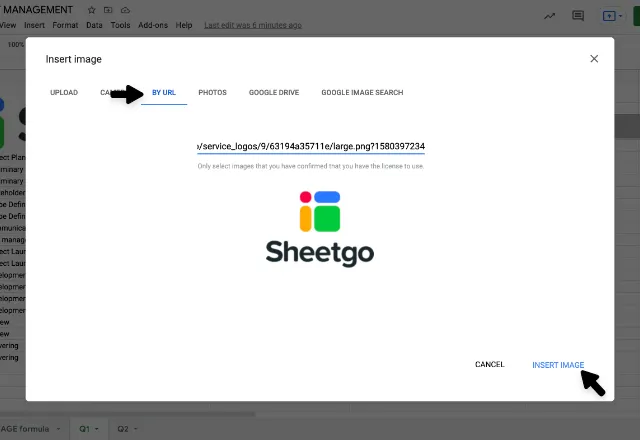Switch to the Upload tab
Image resolution: width=640 pixels, height=440 pixels.
64,93
